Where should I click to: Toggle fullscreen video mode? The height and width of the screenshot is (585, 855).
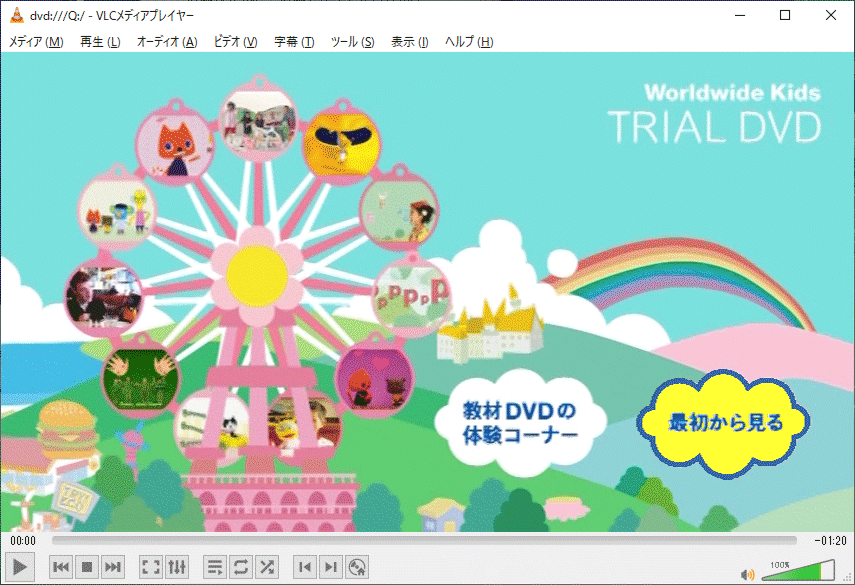[x=150, y=567]
